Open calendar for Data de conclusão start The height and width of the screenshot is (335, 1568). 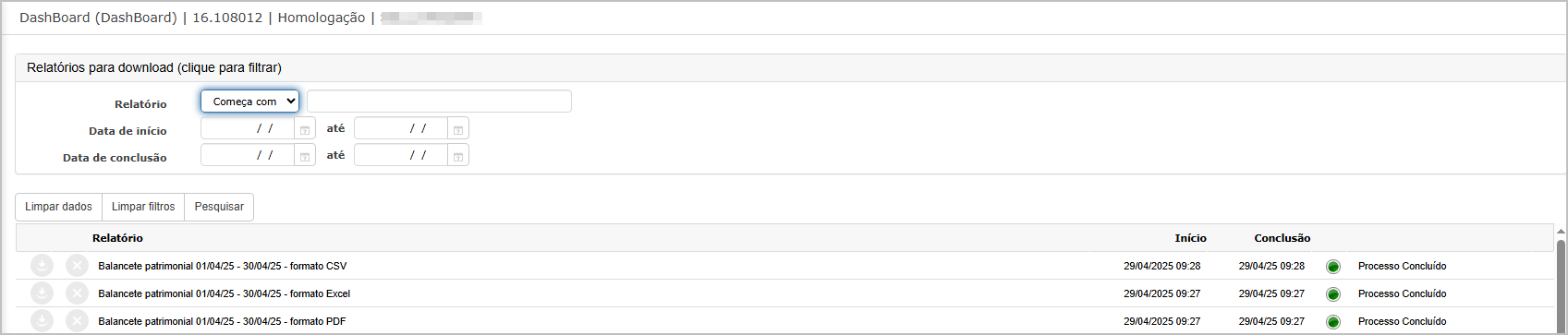point(305,156)
